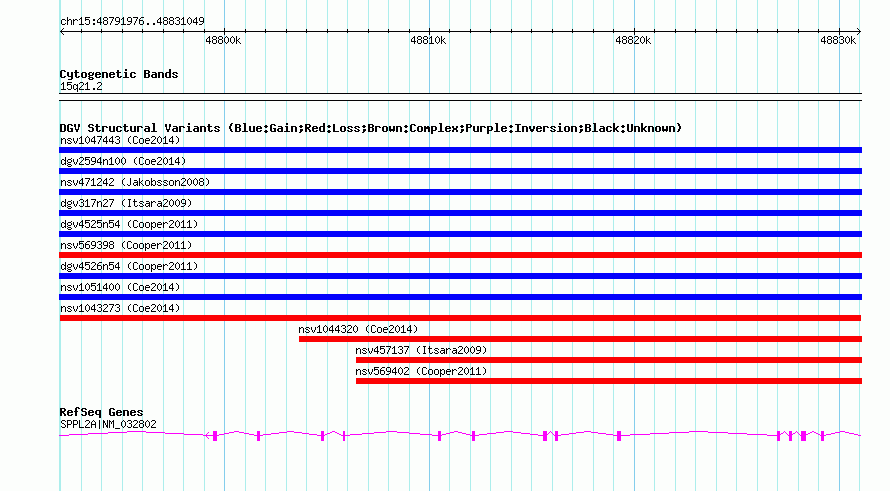Select the 15q21.2 band label

pyautogui.click(x=81, y=86)
